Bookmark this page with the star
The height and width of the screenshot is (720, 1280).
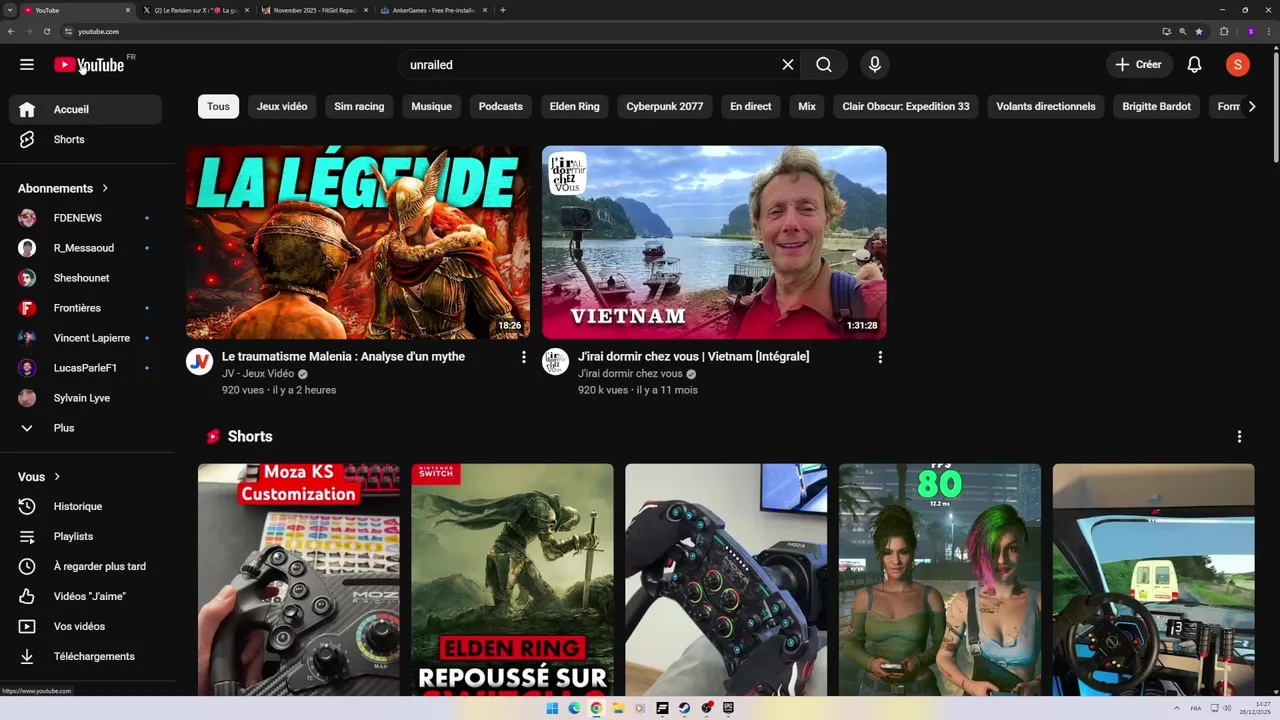[x=1199, y=31]
